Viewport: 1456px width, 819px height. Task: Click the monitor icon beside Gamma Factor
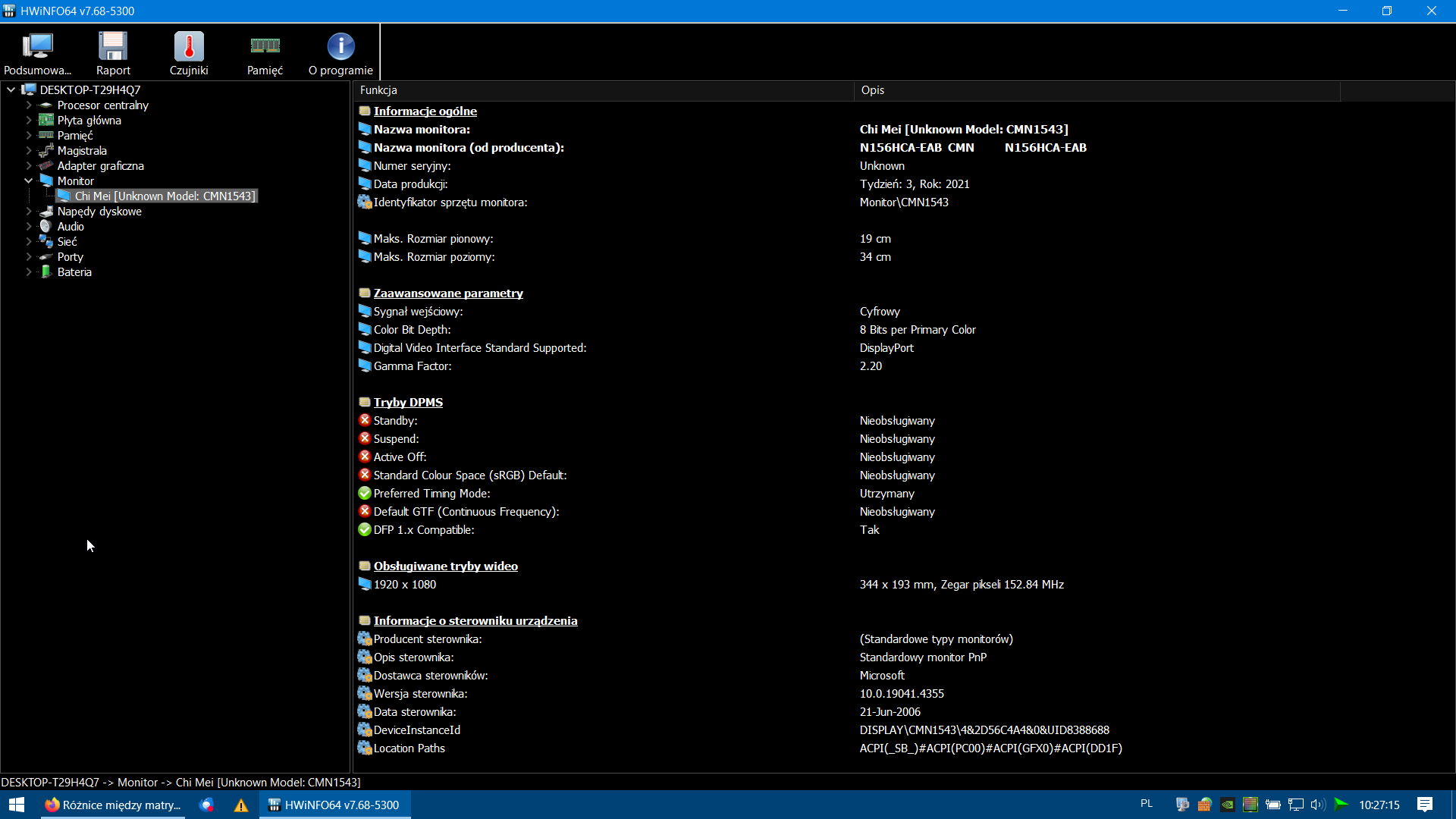point(365,366)
